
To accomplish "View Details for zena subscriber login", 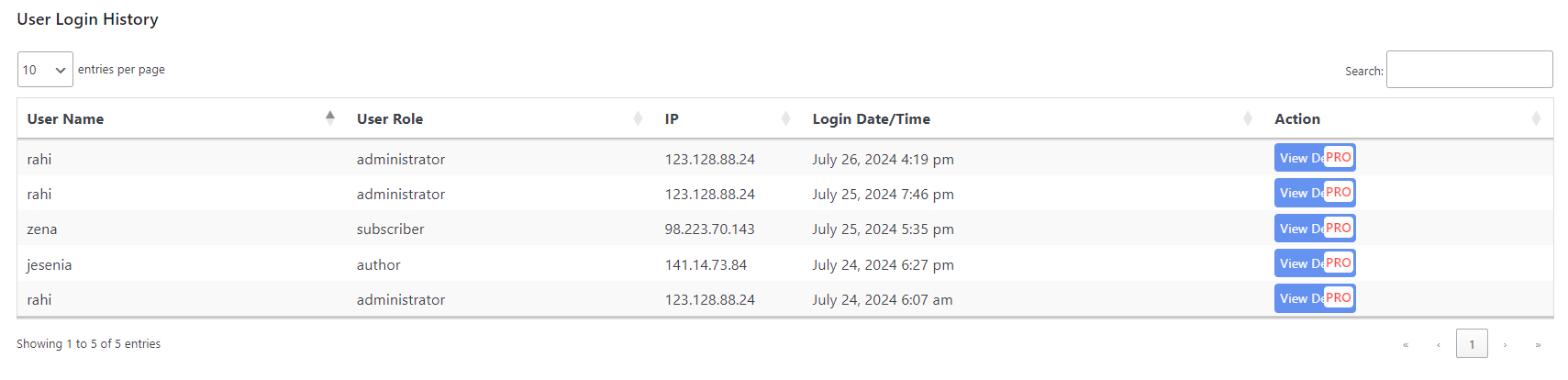I will tap(1299, 229).
